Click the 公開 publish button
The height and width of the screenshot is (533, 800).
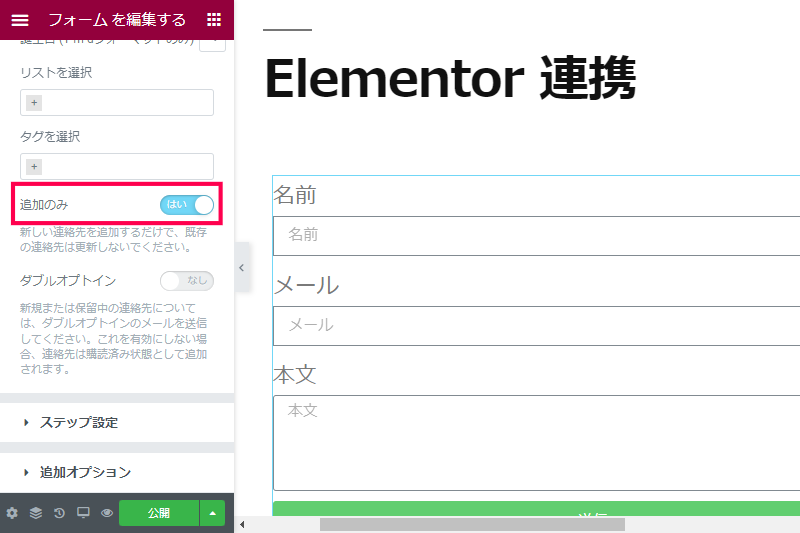click(x=159, y=513)
